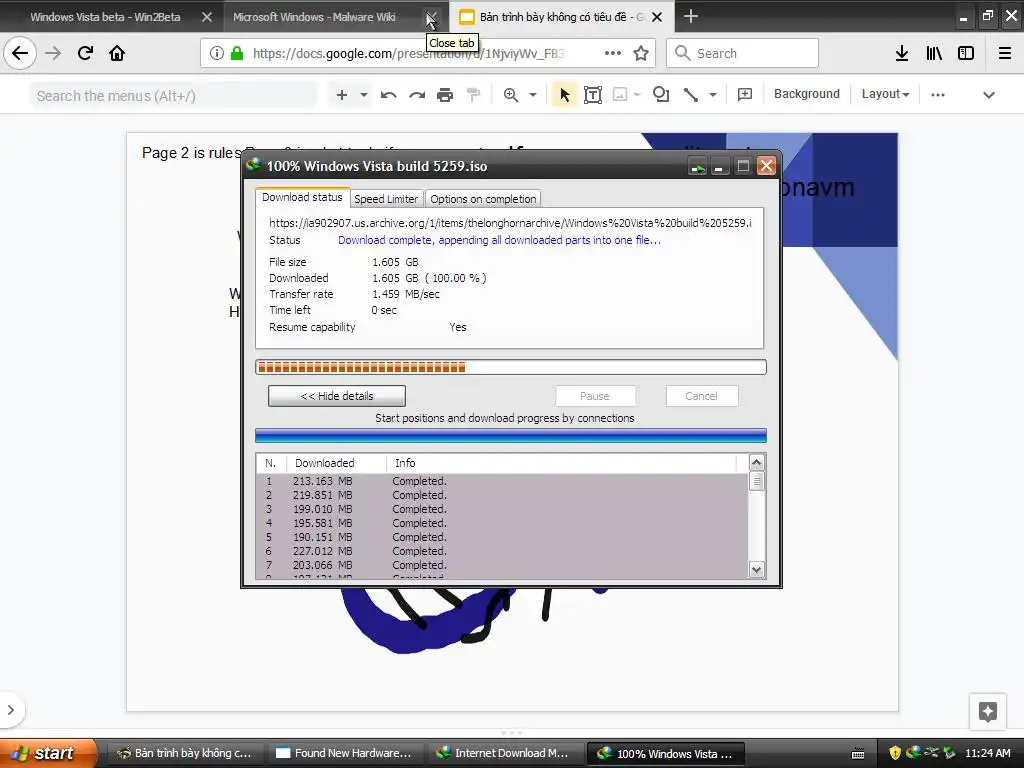Viewport: 1024px width, 768px height.
Task: Click the zoom magnifier tool
Action: pos(511,95)
